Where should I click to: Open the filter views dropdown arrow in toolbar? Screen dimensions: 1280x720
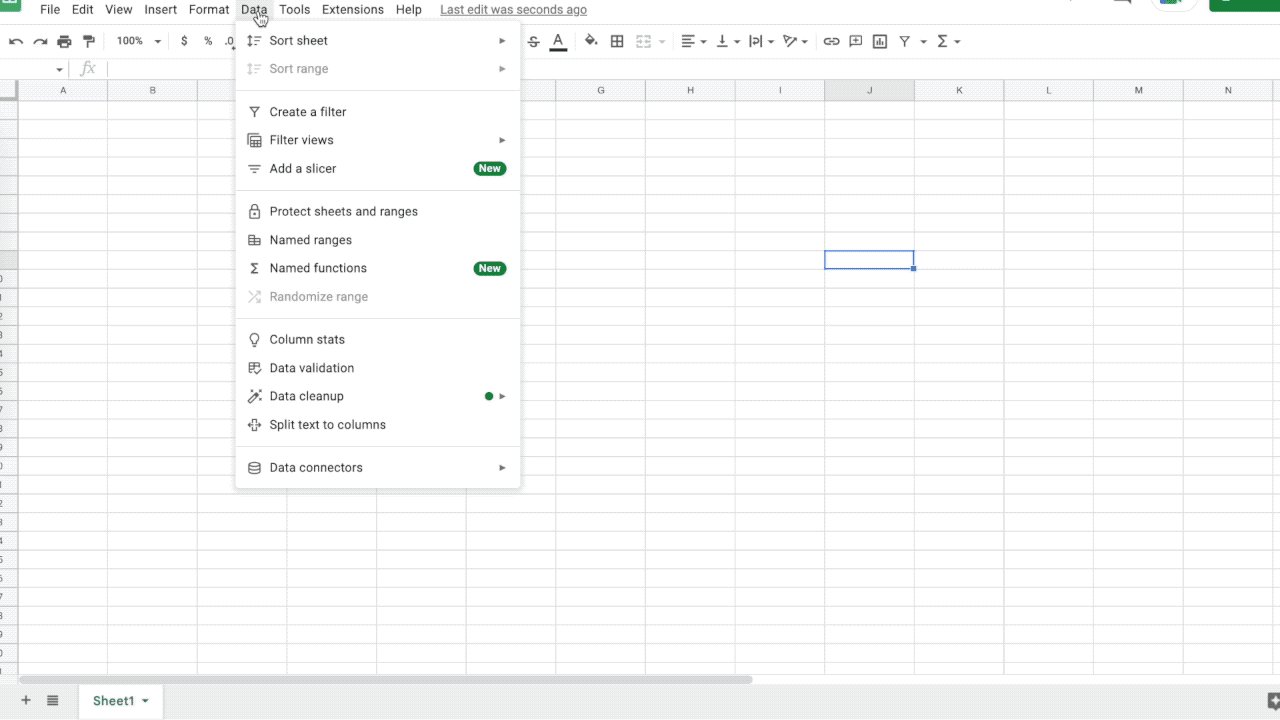pyautogui.click(x=924, y=42)
